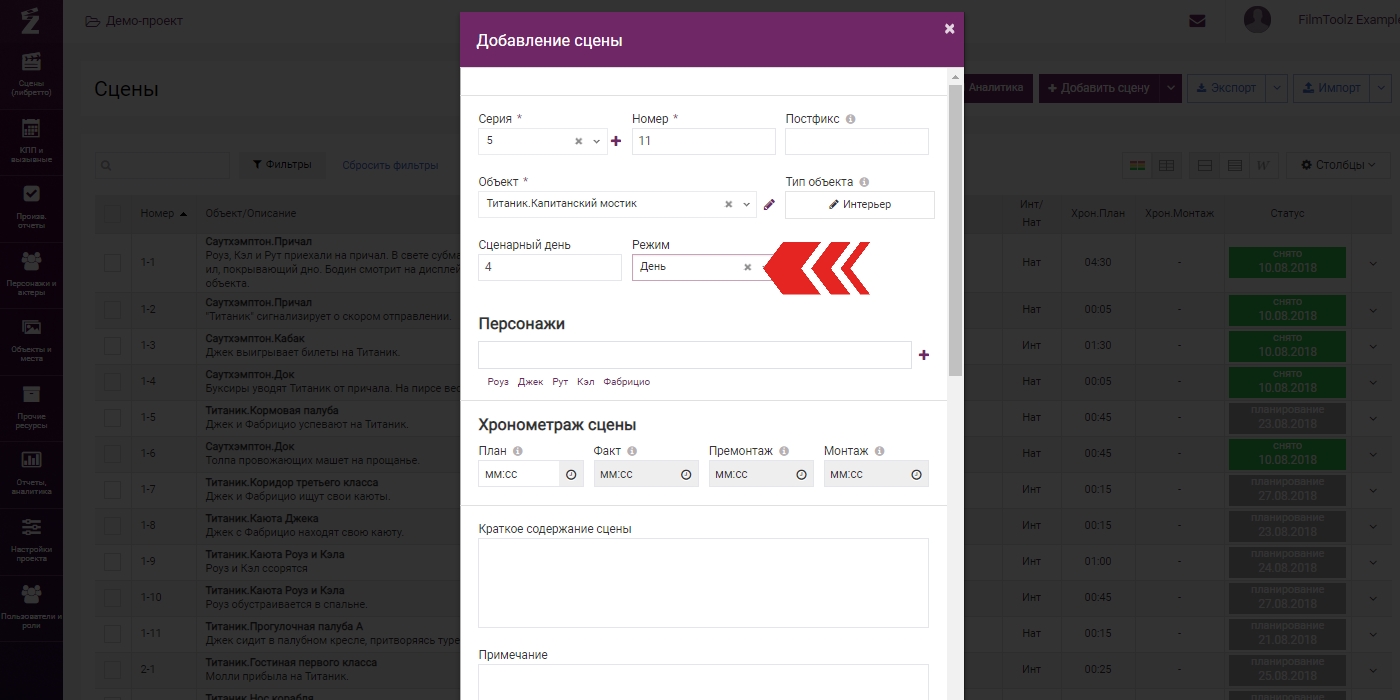Click the Аналитика button
The height and width of the screenshot is (700, 1400).
click(997, 87)
